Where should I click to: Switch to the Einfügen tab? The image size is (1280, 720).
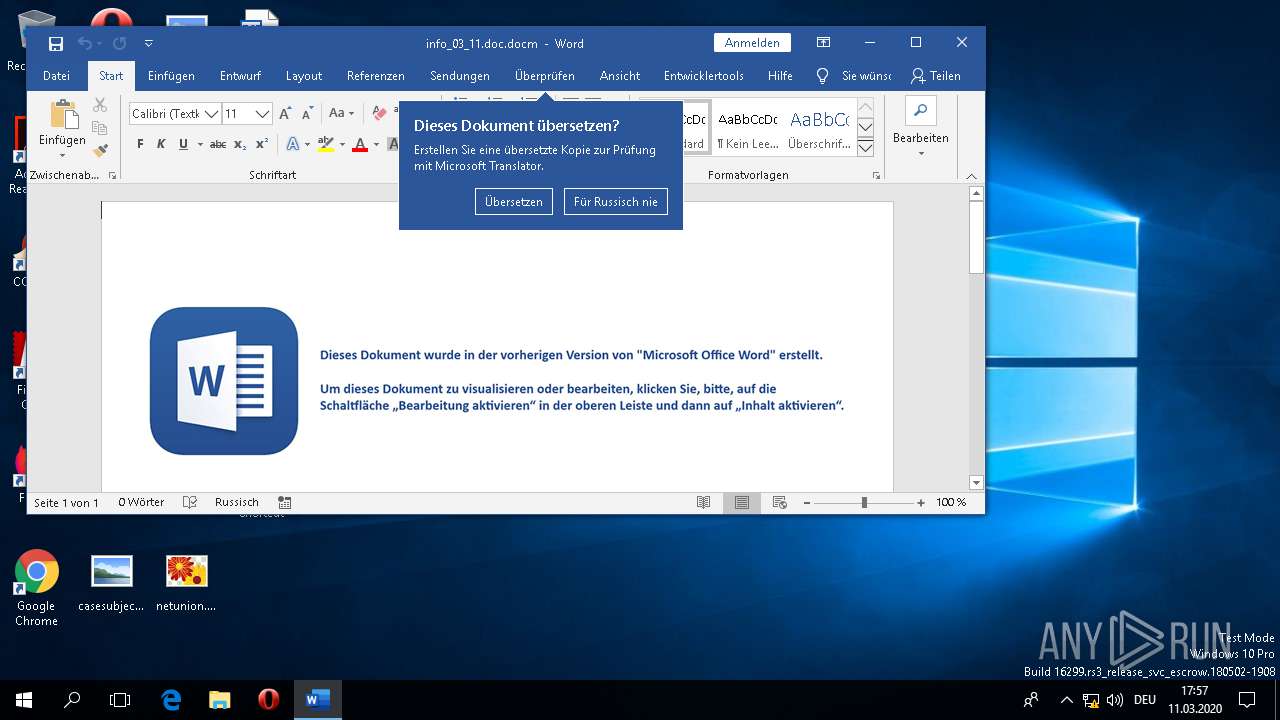pyautogui.click(x=171, y=75)
